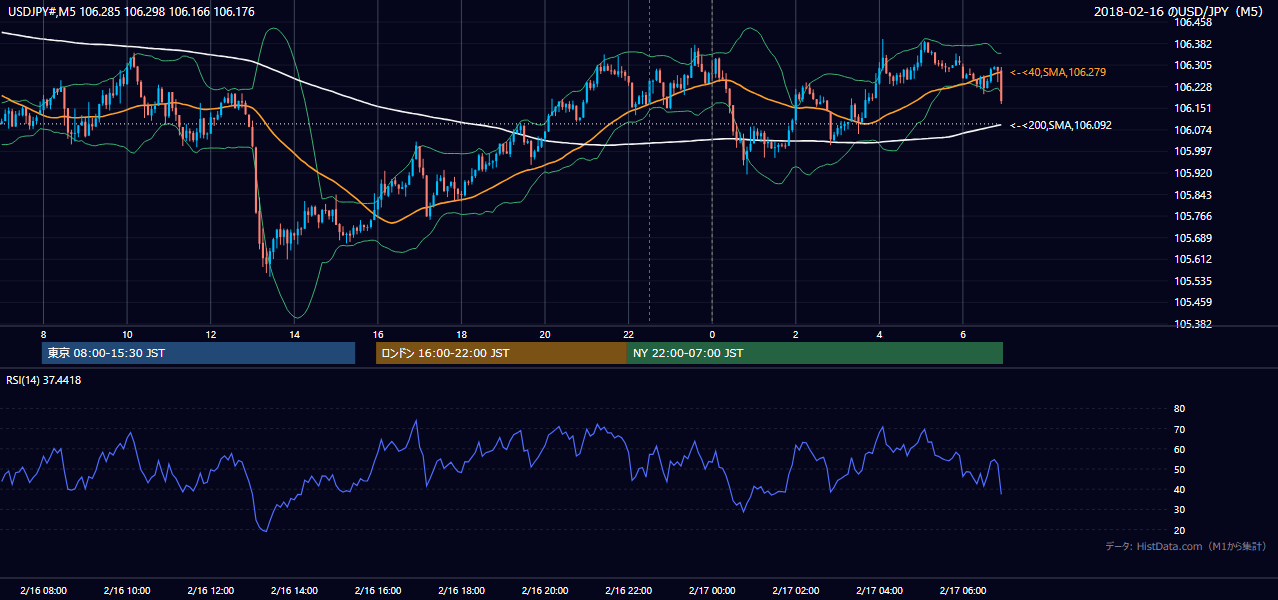Click the 2/16 22:00 date label

tap(628, 590)
